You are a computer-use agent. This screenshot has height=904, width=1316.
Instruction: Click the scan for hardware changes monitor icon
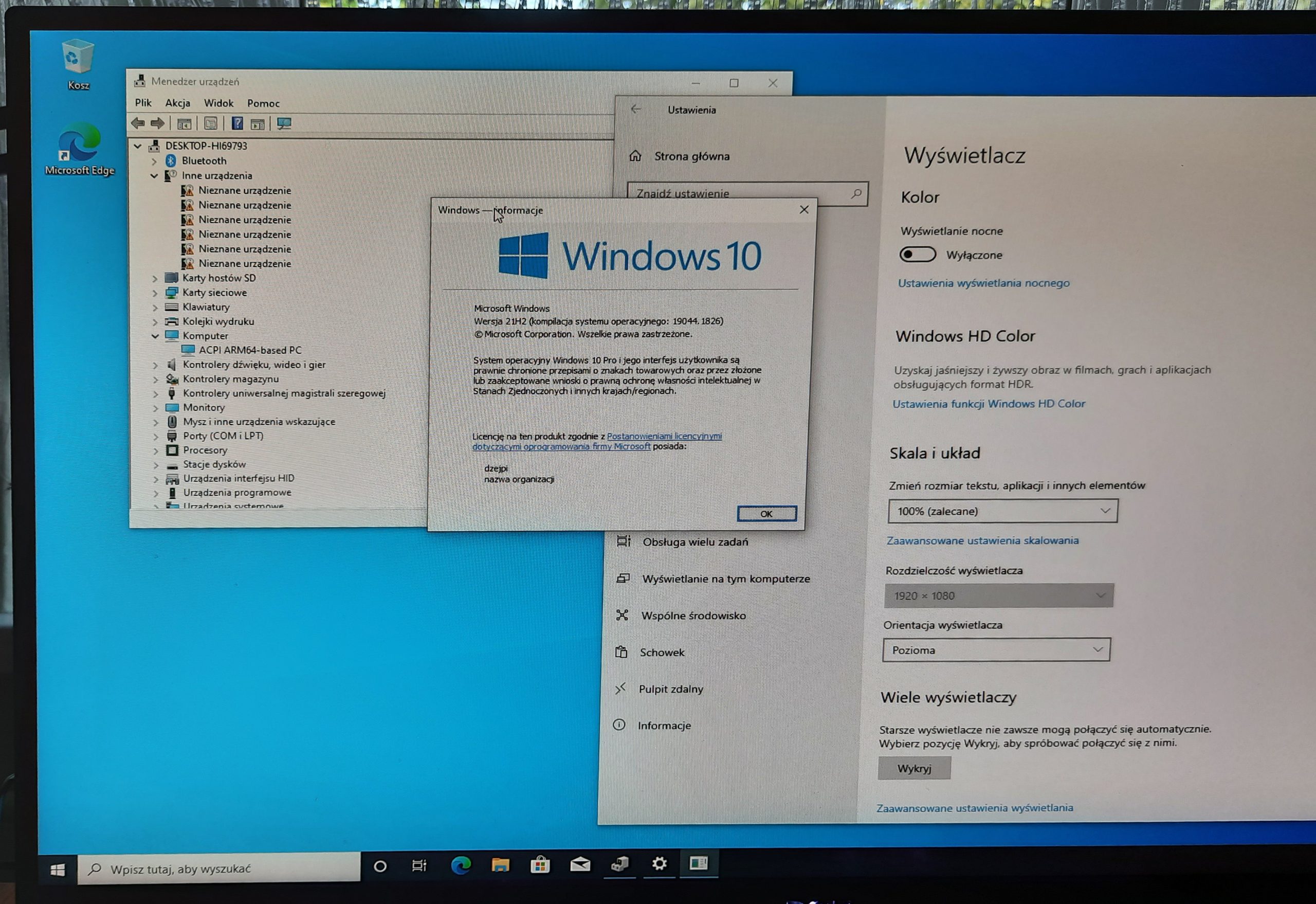[284, 123]
